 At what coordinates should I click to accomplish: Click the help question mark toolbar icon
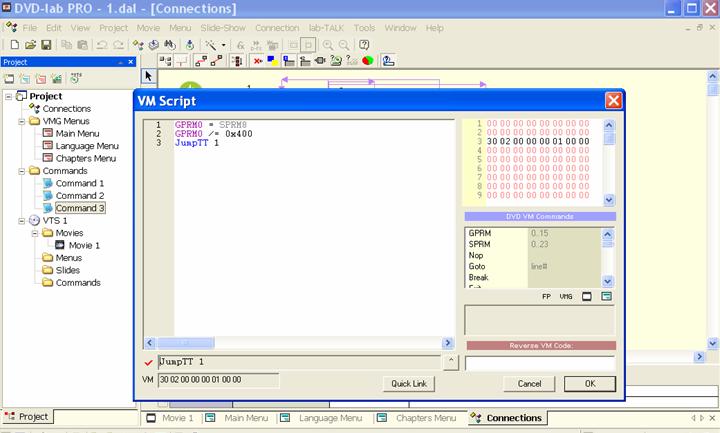(x=364, y=45)
